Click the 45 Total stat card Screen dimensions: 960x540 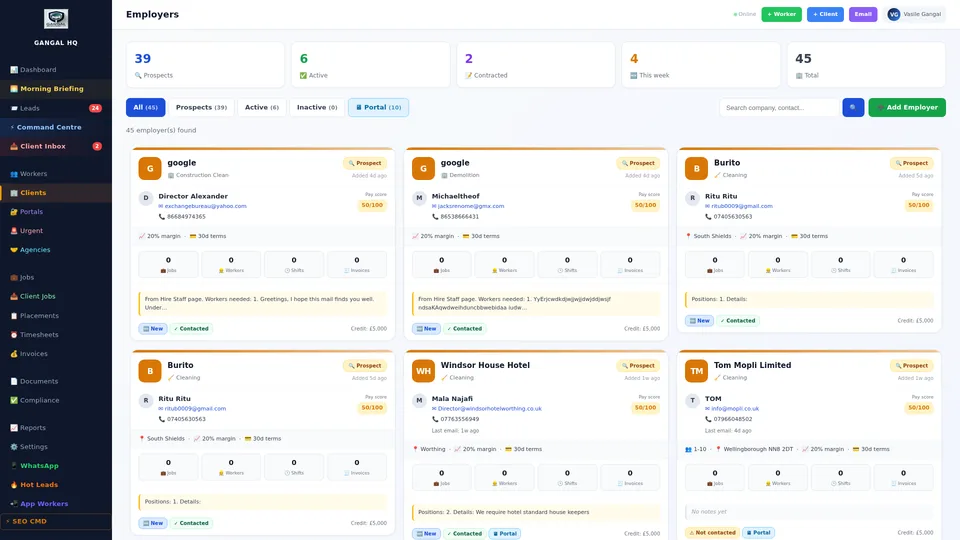point(866,65)
